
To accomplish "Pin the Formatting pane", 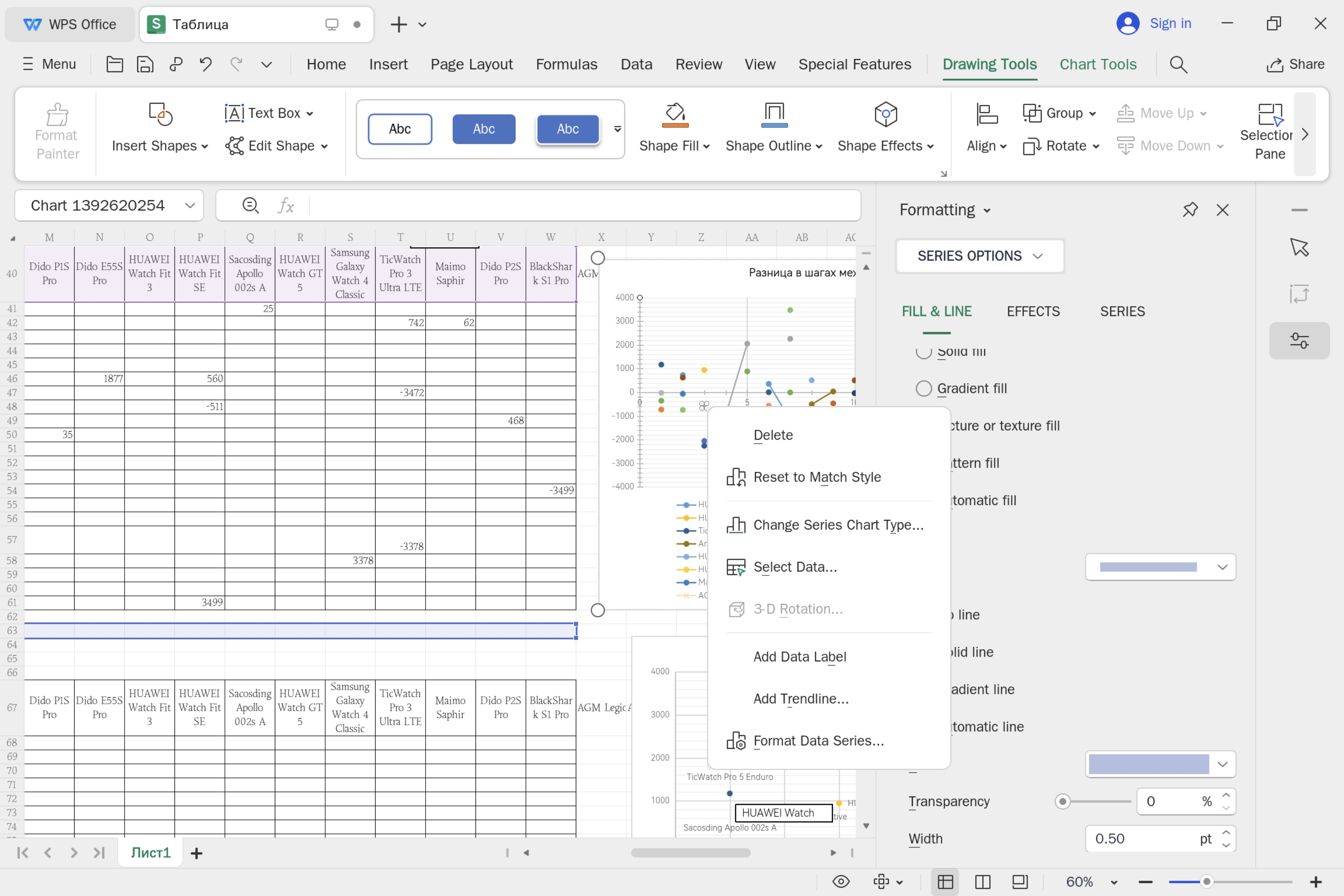I will pos(1190,210).
